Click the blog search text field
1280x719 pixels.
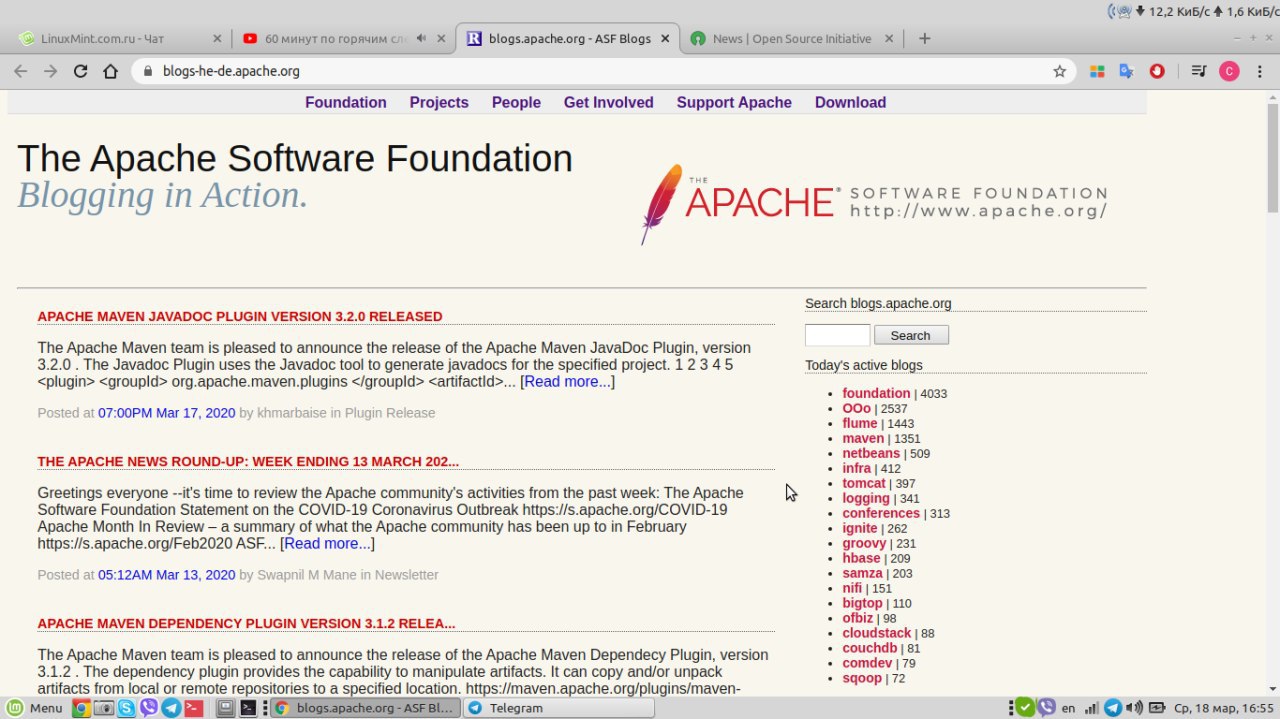(837, 335)
